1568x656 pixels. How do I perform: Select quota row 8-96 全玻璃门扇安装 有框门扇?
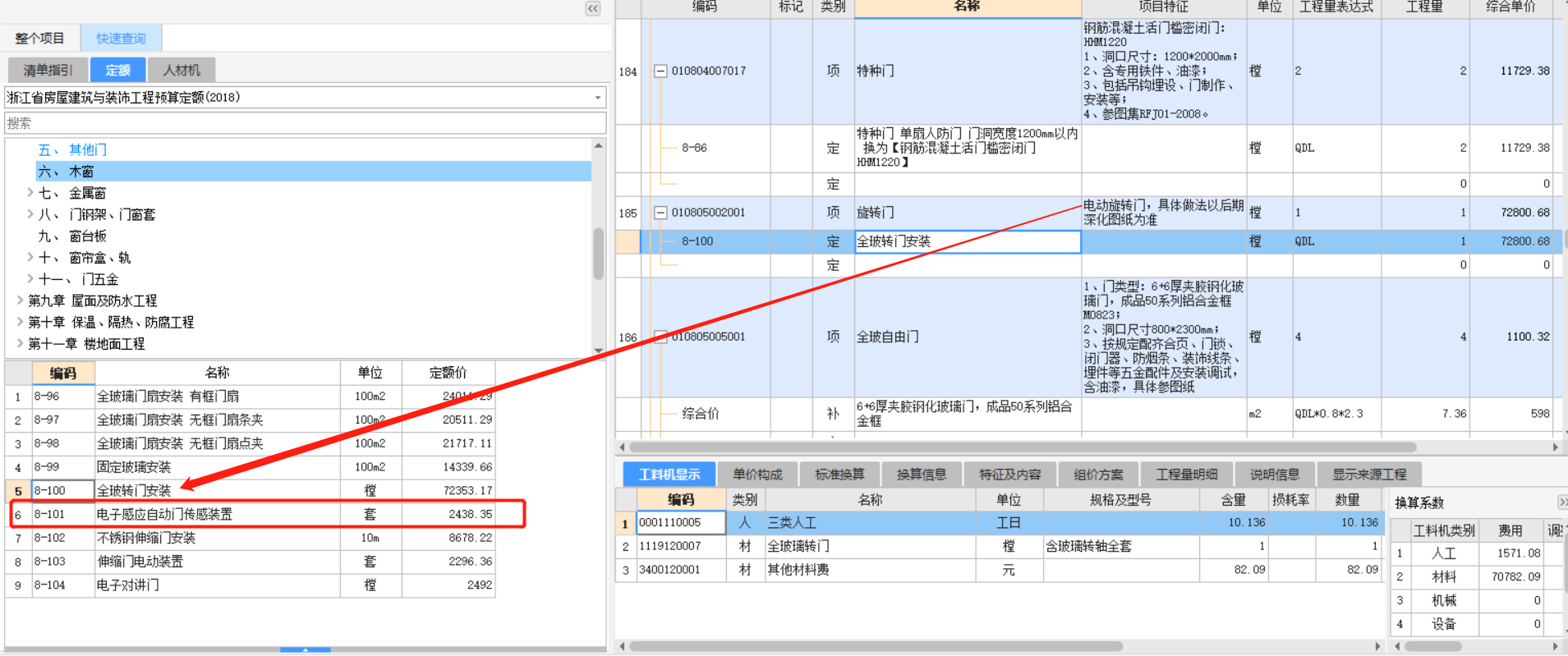251,397
